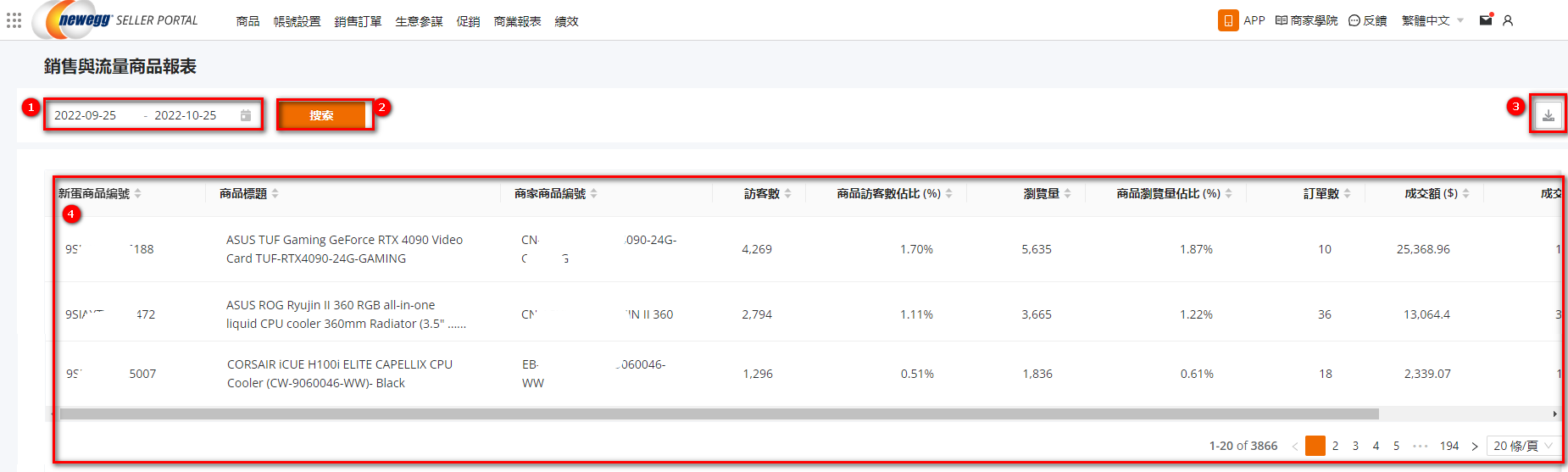Click the pagination ellipsis jump
This screenshot has width=1568, height=472.
(1421, 446)
